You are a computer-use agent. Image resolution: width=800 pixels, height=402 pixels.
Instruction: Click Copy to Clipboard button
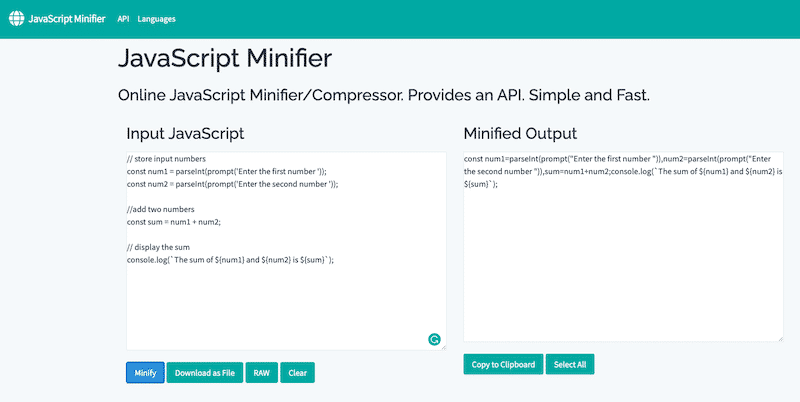[x=503, y=364]
